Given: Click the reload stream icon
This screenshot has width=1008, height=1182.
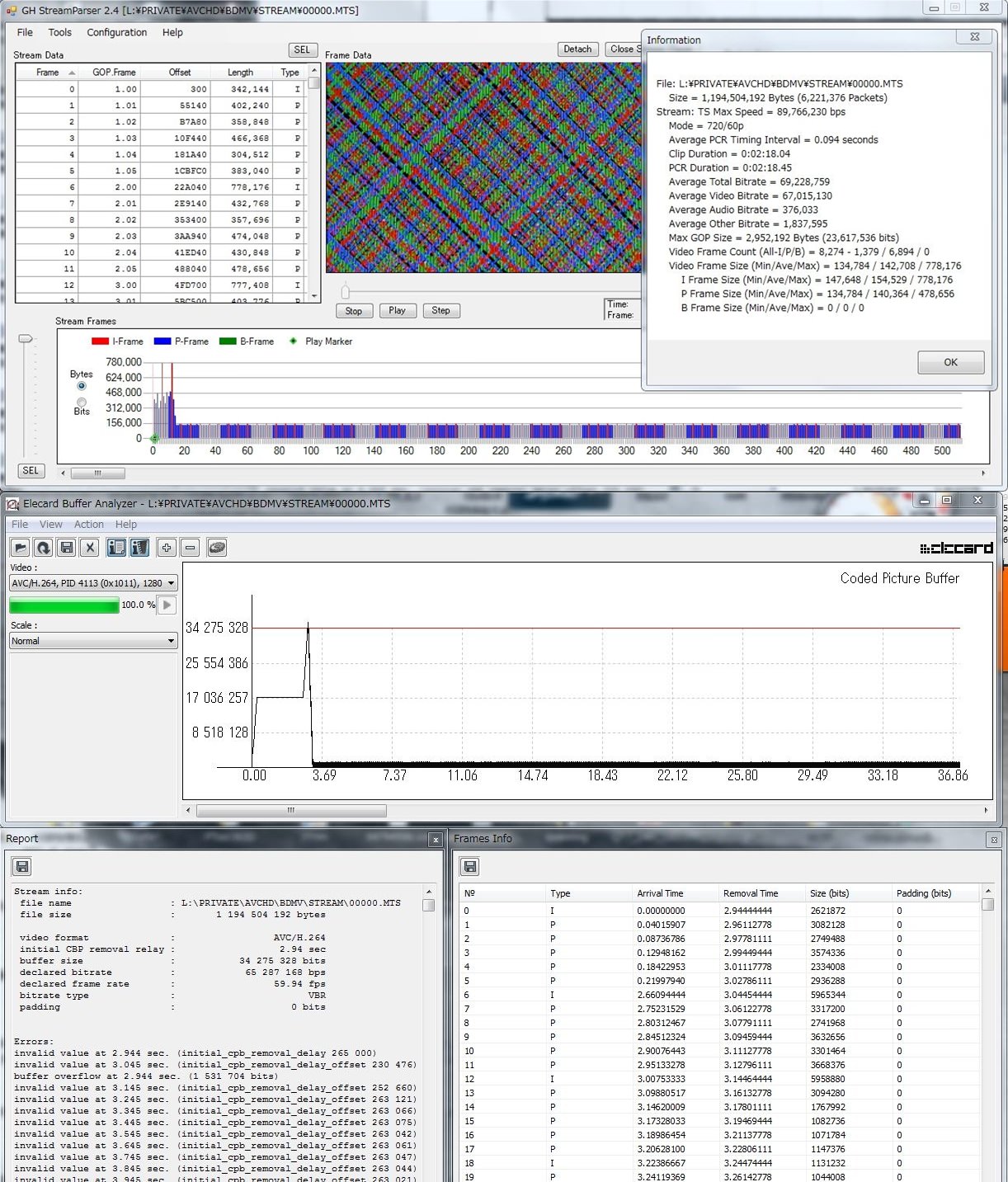Looking at the screenshot, I should click(44, 548).
